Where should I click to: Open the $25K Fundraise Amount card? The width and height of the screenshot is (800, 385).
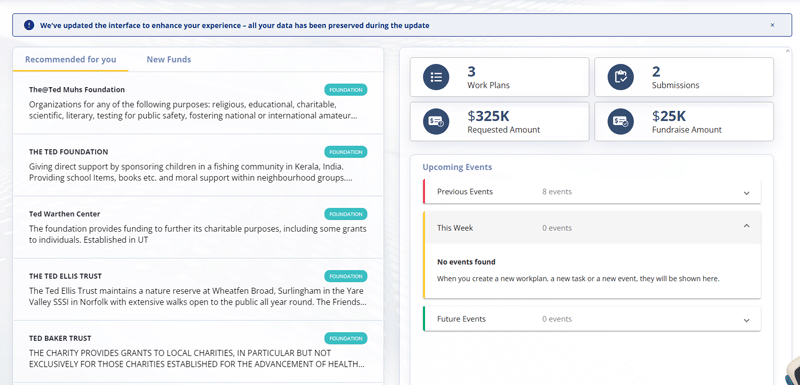coord(684,121)
